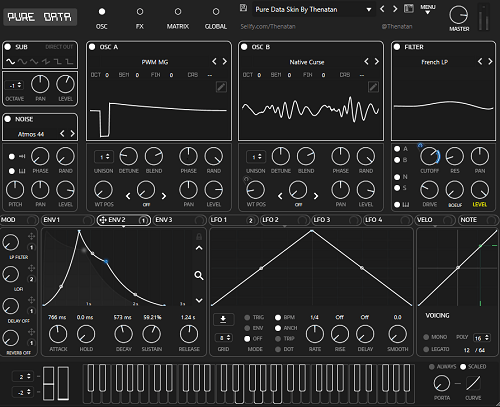Toggle OSC B enable switch

(244, 47)
